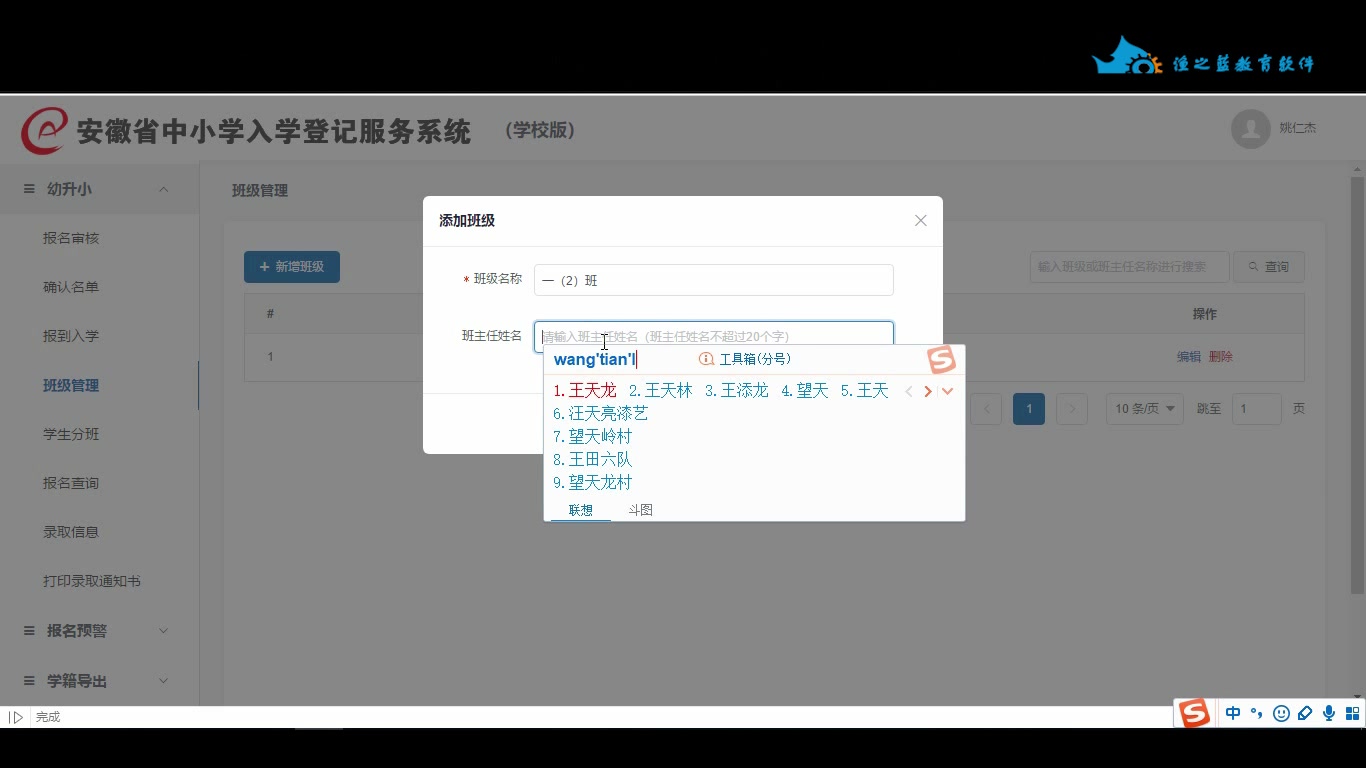This screenshot has width=1366, height=768.
Task: Open the IME toolbox grid icon
Action: point(1352,713)
